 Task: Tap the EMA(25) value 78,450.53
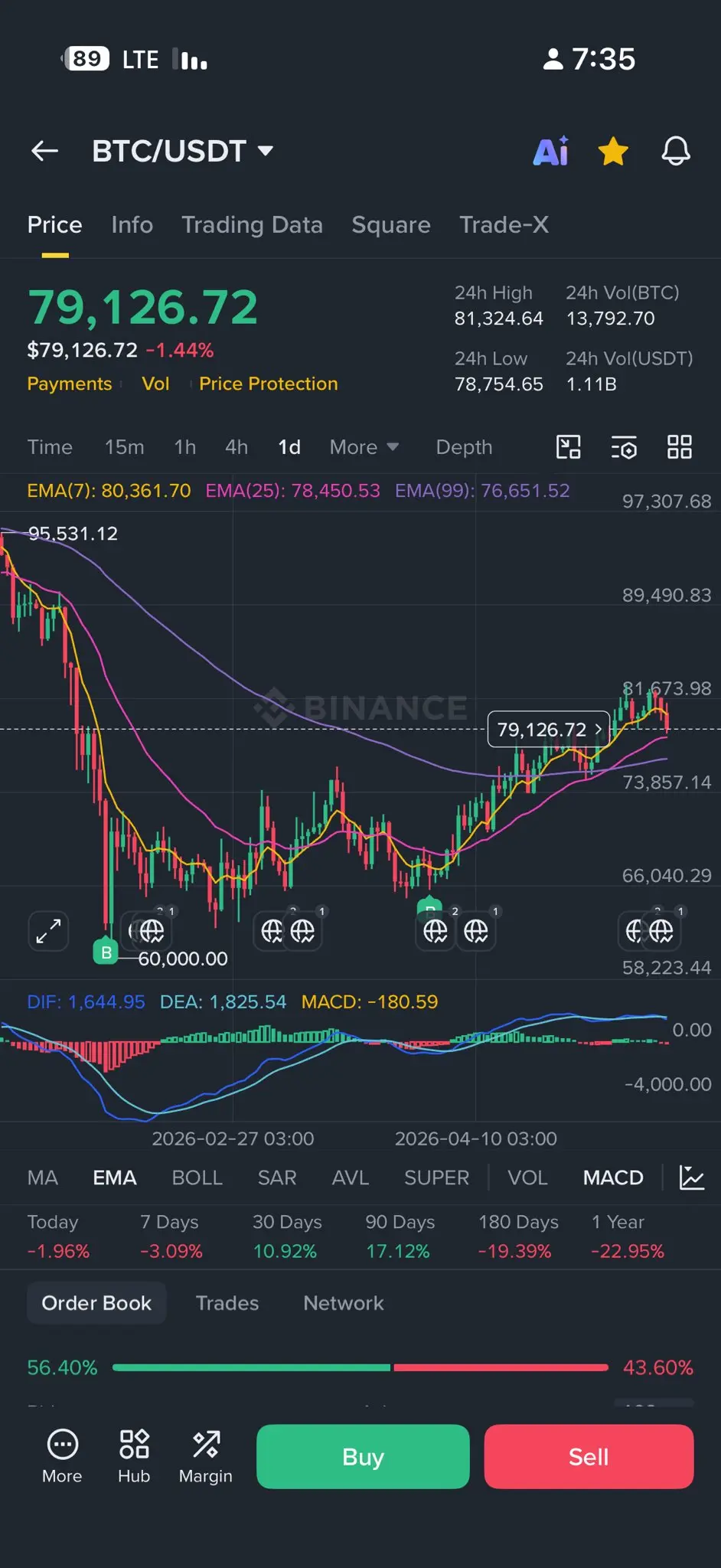pyautogui.click(x=292, y=491)
